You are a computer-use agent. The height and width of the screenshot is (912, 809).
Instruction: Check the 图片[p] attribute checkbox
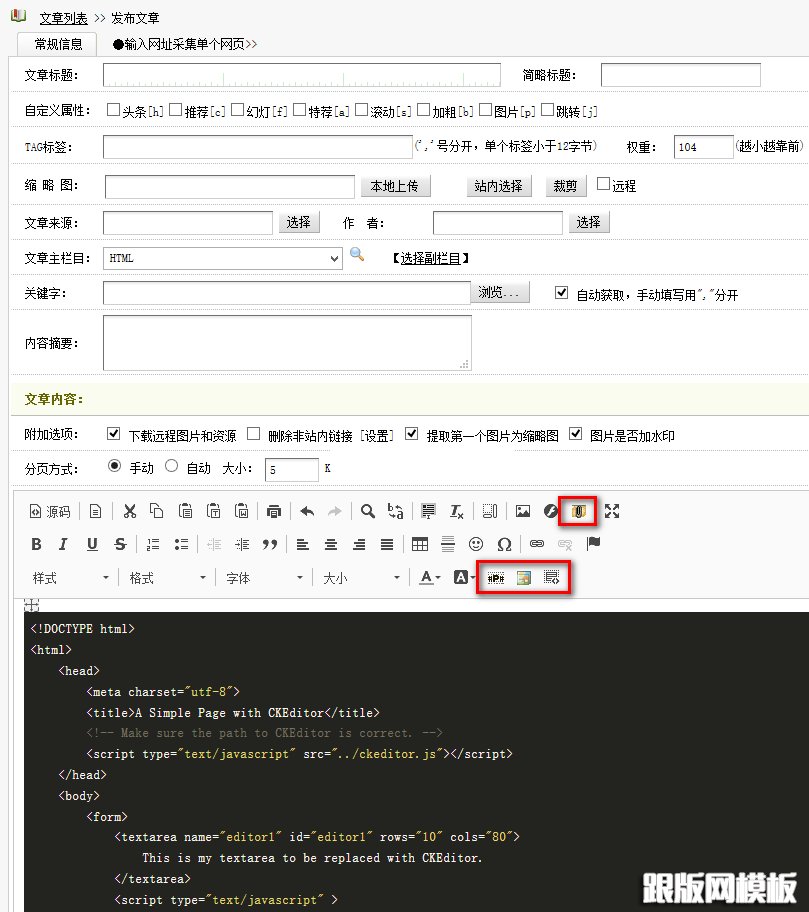pyautogui.click(x=486, y=110)
